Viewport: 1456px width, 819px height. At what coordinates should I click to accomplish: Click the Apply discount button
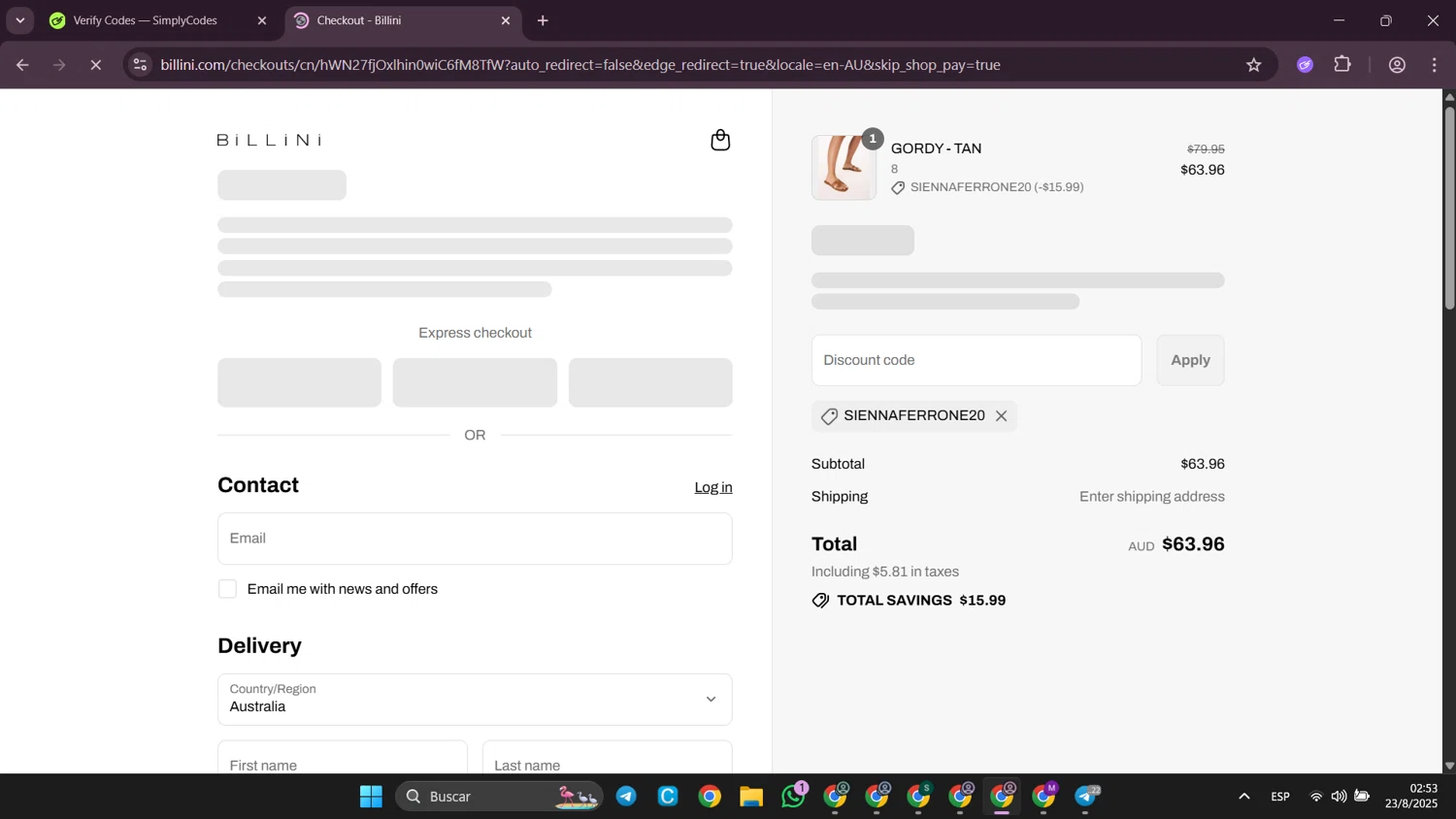(x=1190, y=360)
